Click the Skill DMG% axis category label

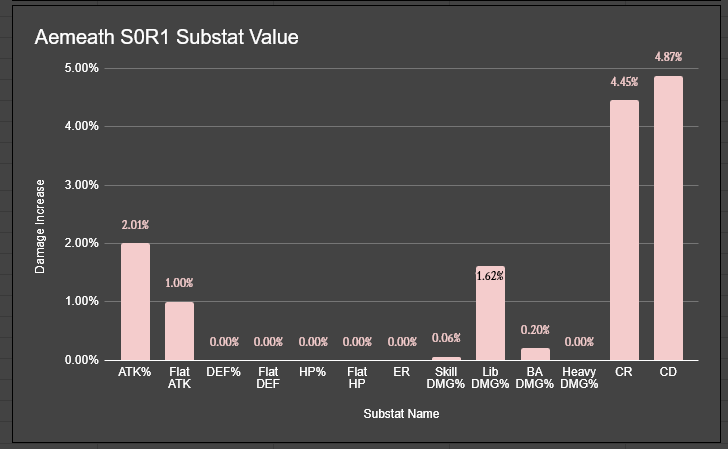tap(446, 378)
